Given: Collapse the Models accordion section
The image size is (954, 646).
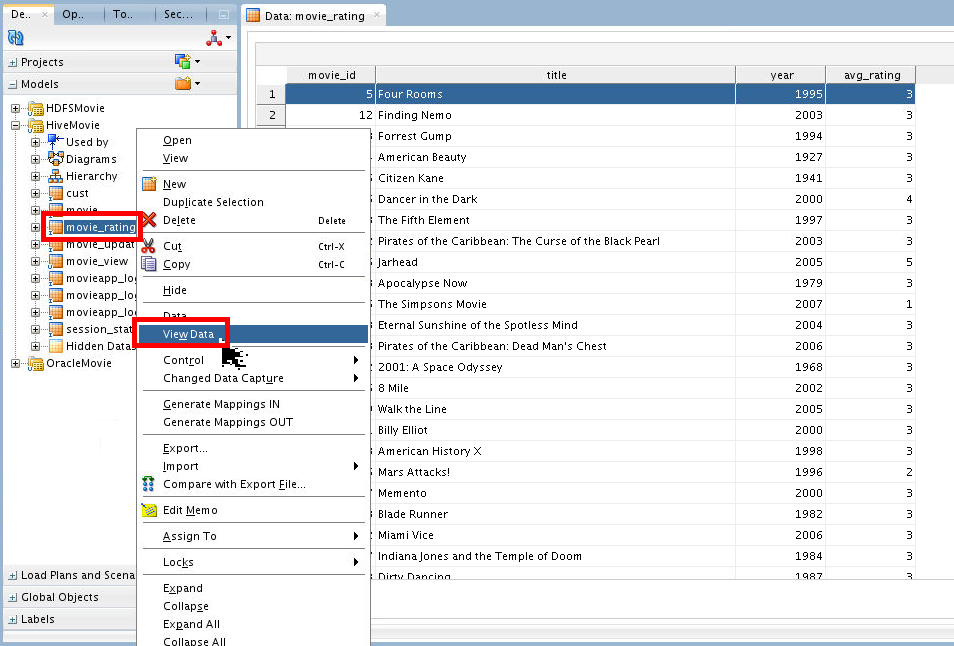Looking at the screenshot, I should [13, 85].
